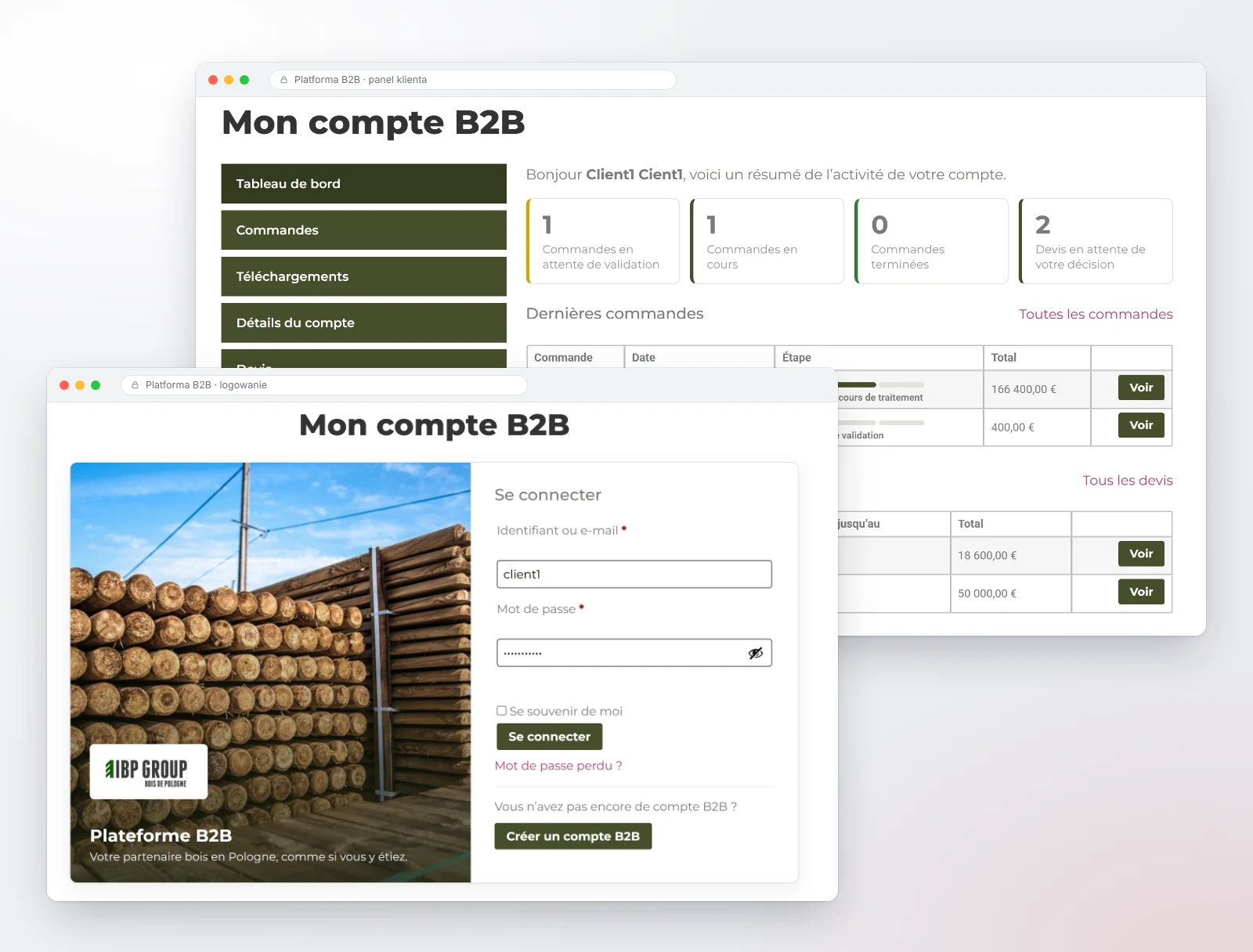The height and width of the screenshot is (952, 1253).
Task: View the 50 000,00 € quote
Action: pos(1141,592)
